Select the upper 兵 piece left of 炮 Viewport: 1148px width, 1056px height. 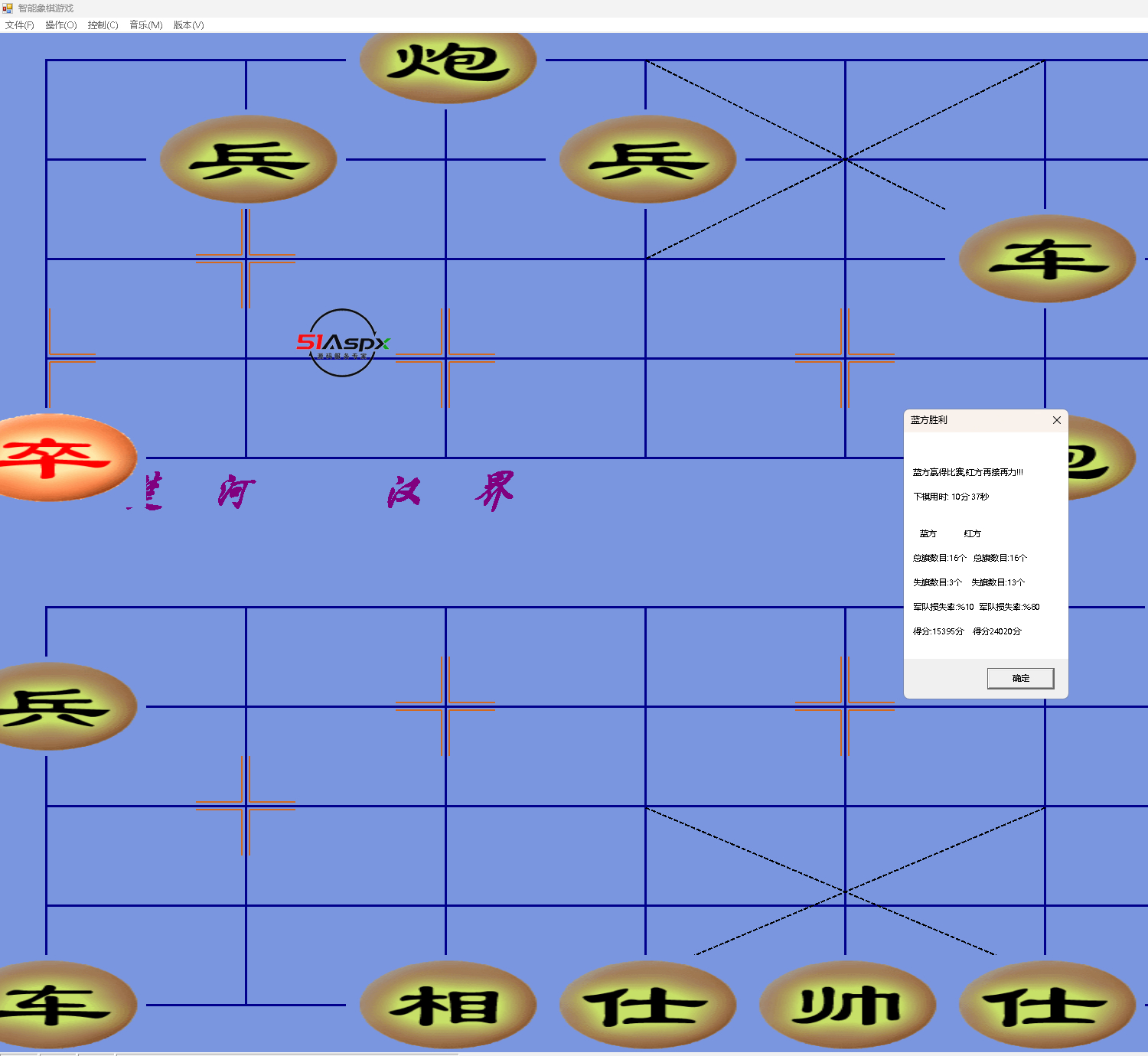click(248, 159)
